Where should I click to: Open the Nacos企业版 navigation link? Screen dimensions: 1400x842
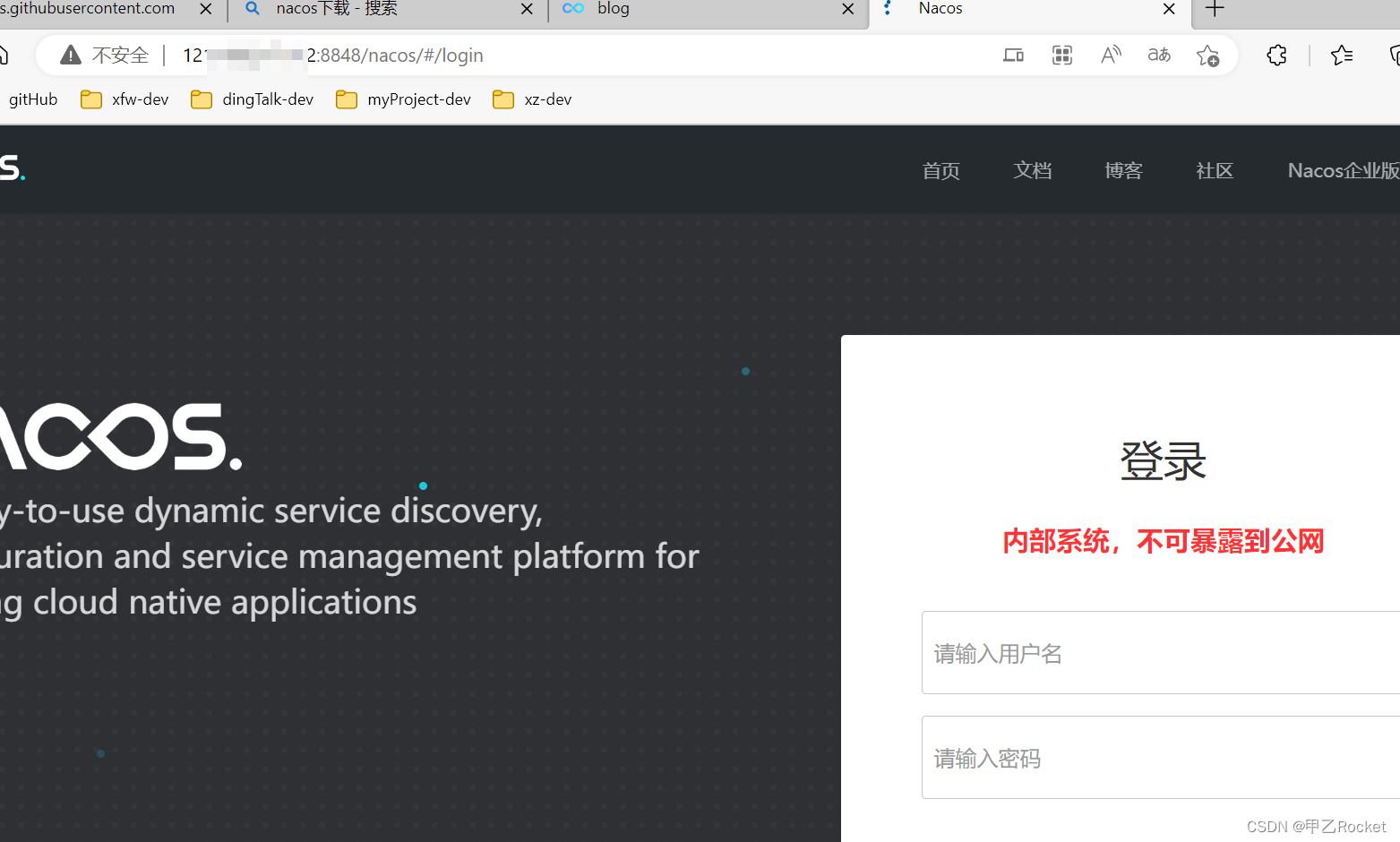(1344, 170)
